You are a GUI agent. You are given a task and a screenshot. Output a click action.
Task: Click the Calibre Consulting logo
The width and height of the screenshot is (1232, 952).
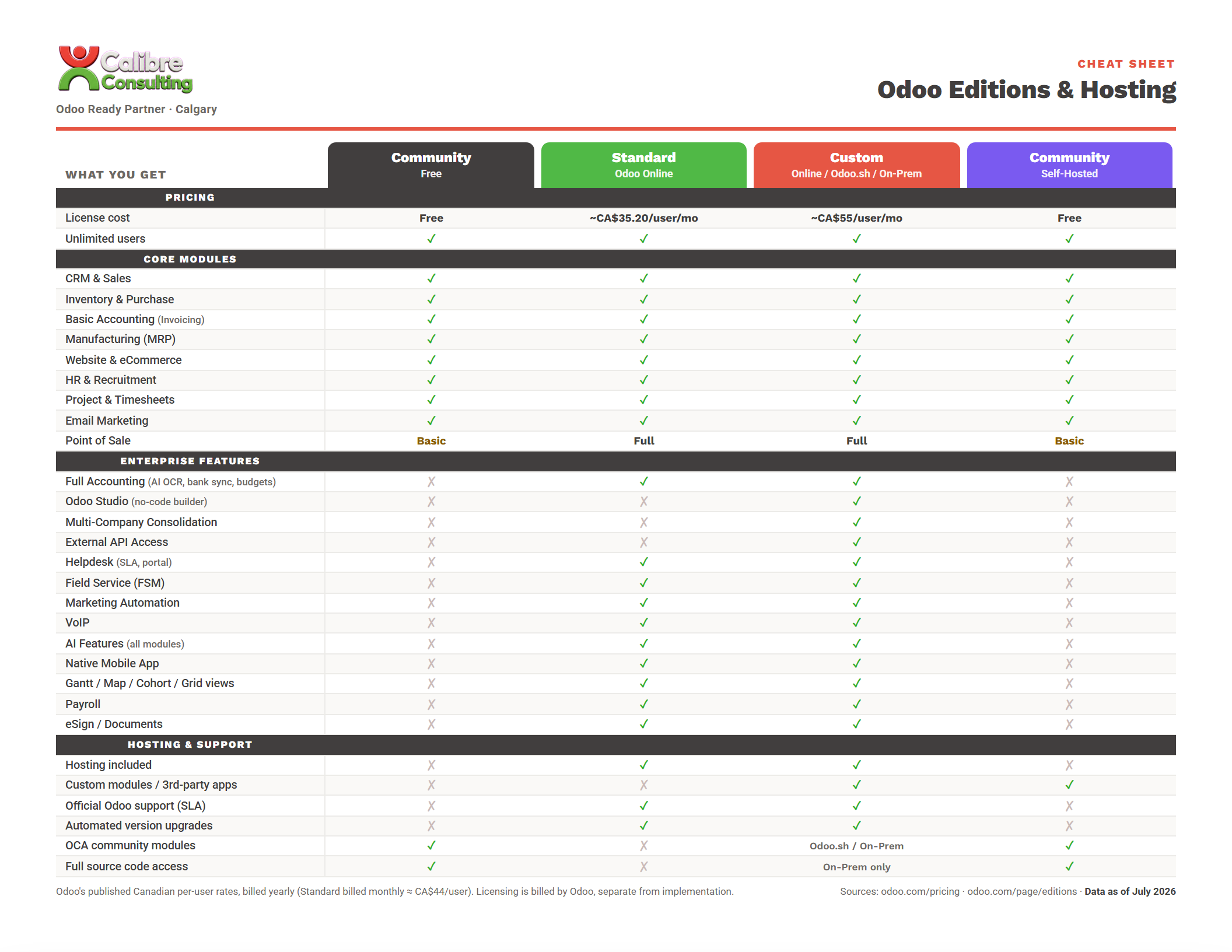point(125,69)
